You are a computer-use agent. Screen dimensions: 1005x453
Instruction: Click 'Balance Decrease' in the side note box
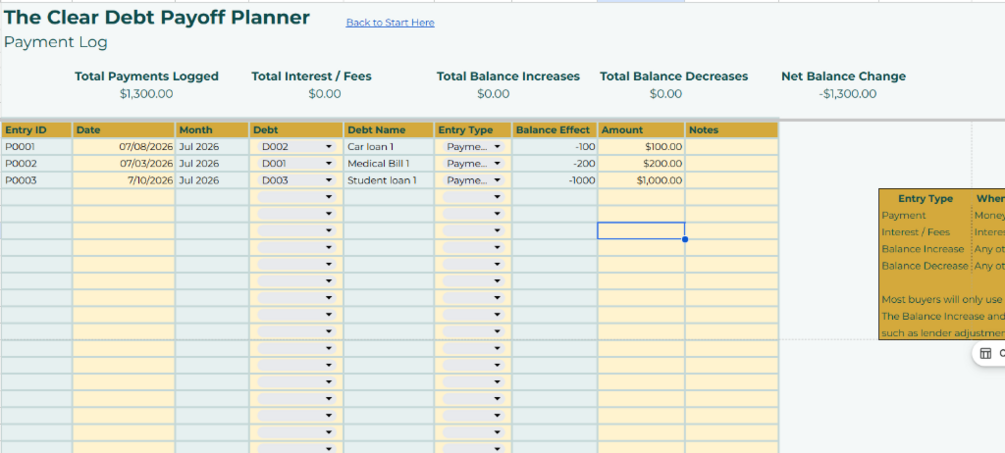click(x=925, y=265)
